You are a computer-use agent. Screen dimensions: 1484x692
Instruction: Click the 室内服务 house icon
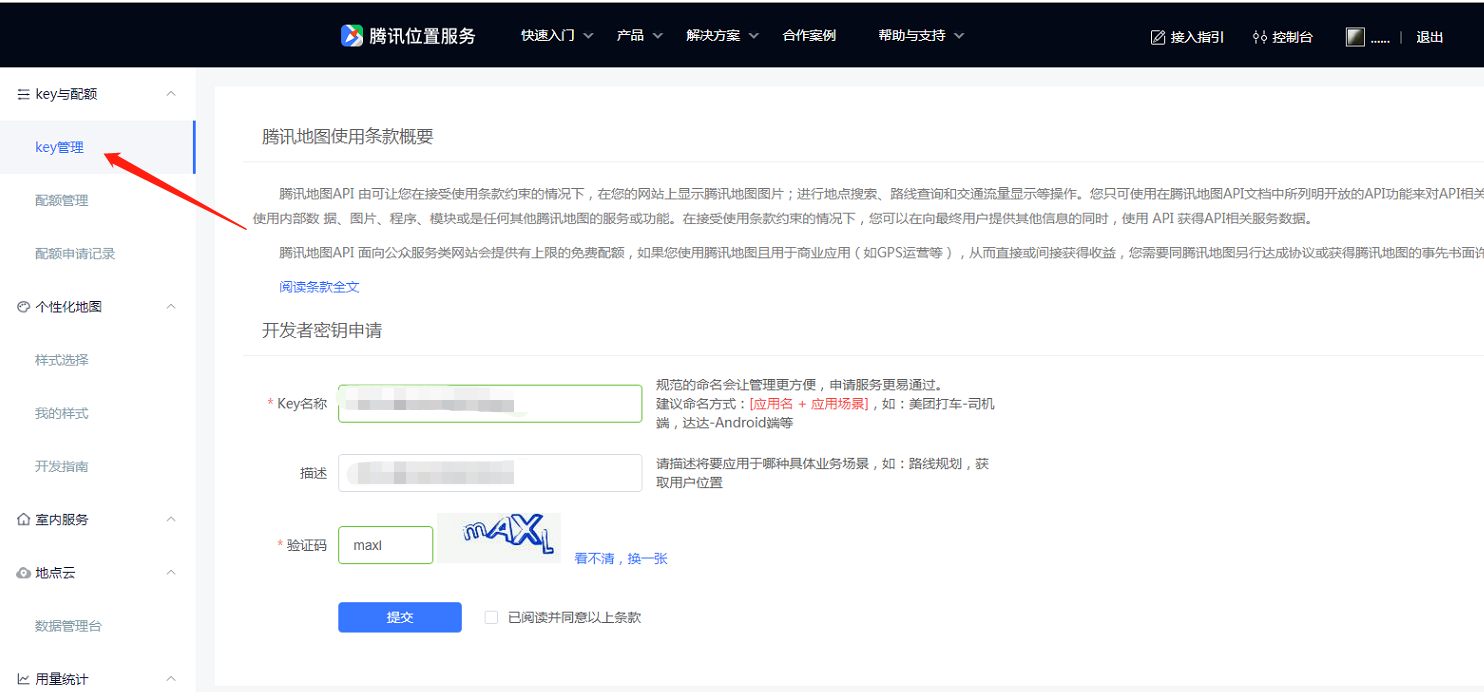tap(23, 520)
